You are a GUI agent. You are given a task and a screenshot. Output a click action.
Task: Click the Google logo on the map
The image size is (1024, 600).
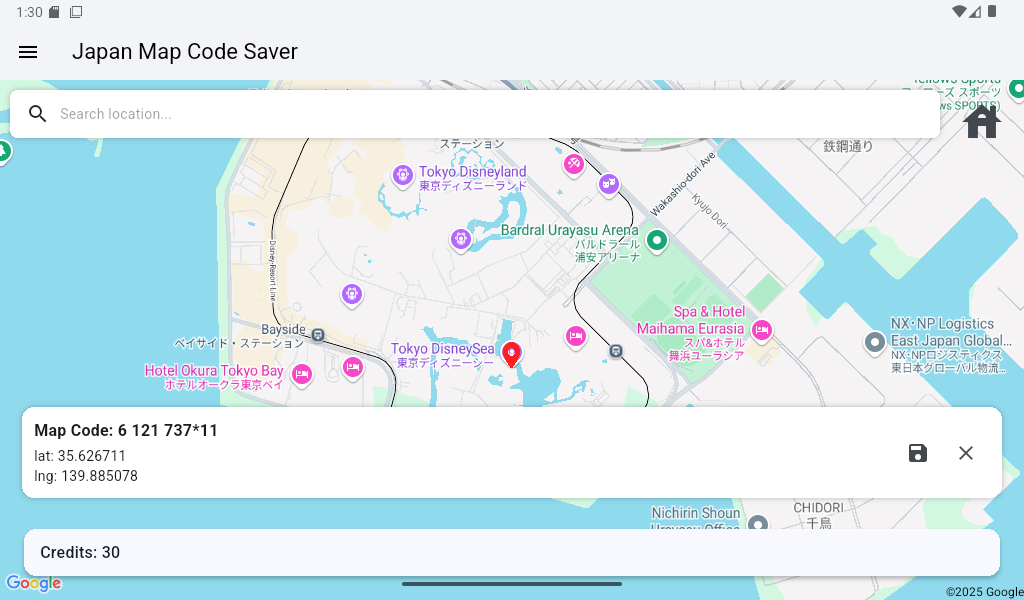click(33, 583)
